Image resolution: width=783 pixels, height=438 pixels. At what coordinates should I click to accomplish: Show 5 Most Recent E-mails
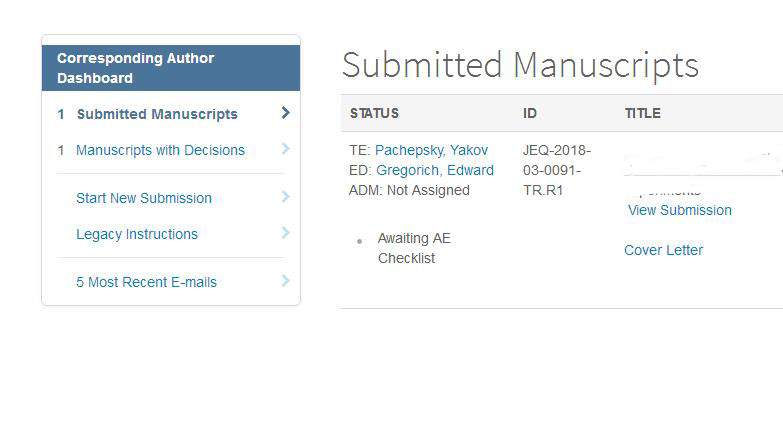pos(146,282)
